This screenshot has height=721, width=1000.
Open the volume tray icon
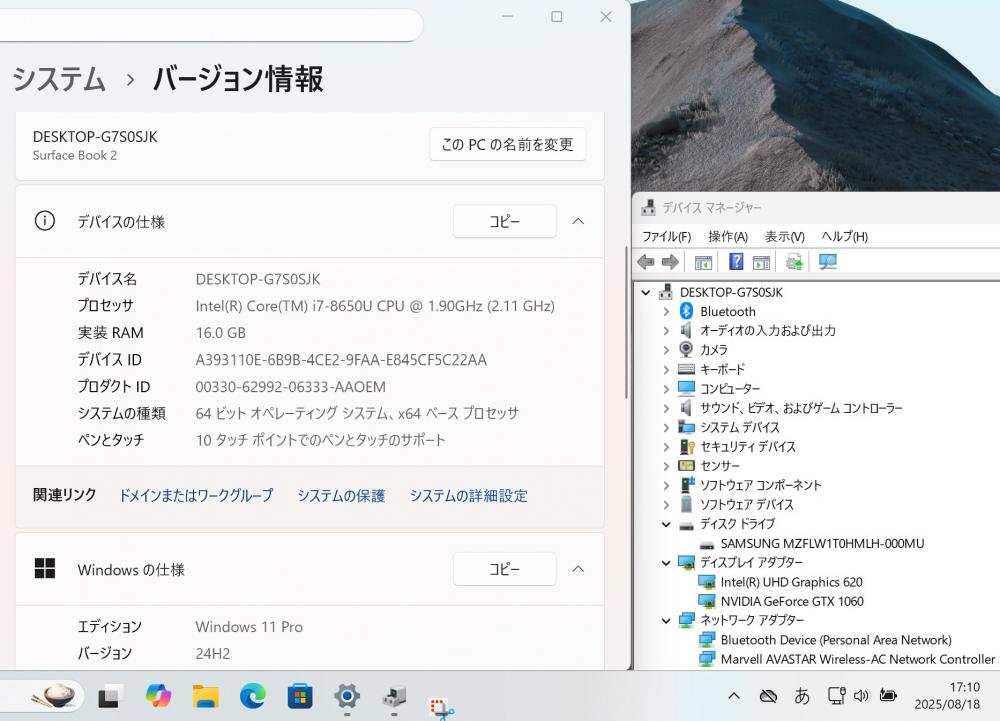pos(861,696)
